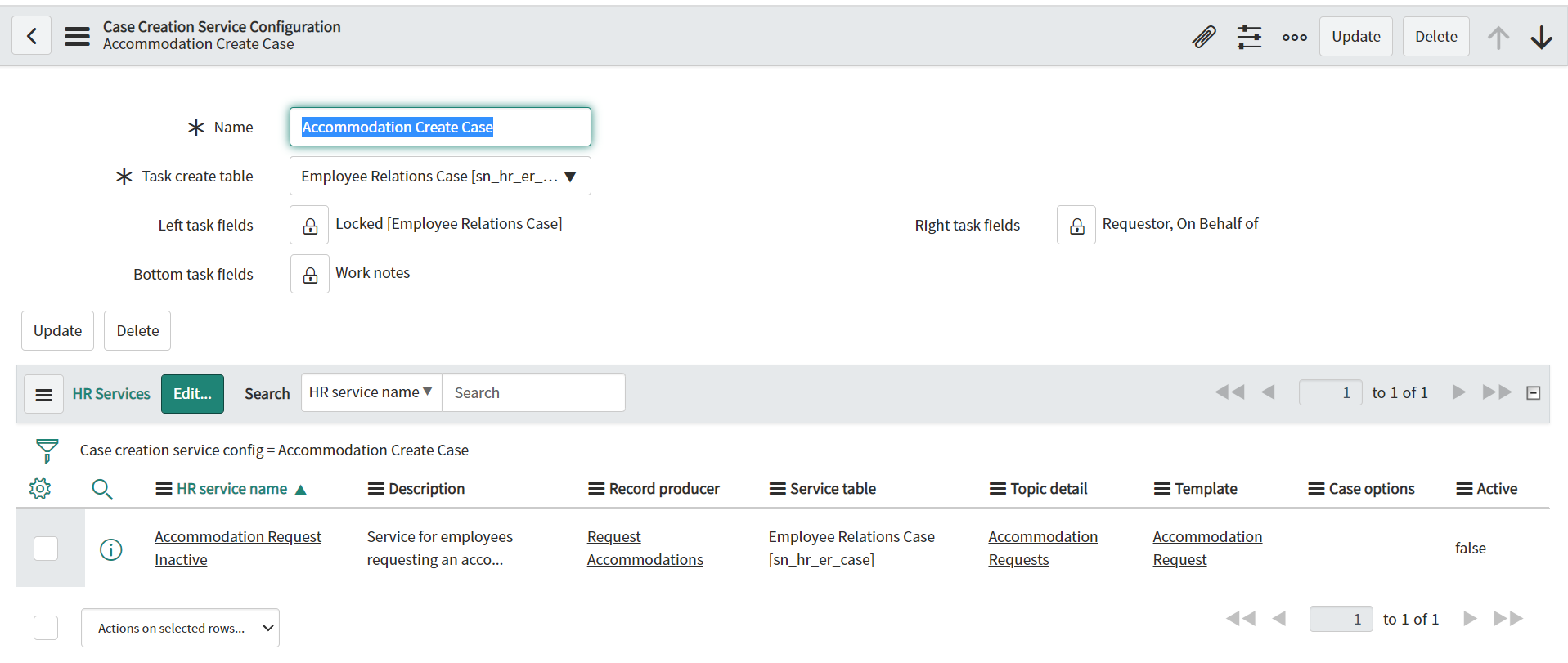The image size is (1568, 663).
Task: Open Actions on selected rows dropdown
Action: 180,628
